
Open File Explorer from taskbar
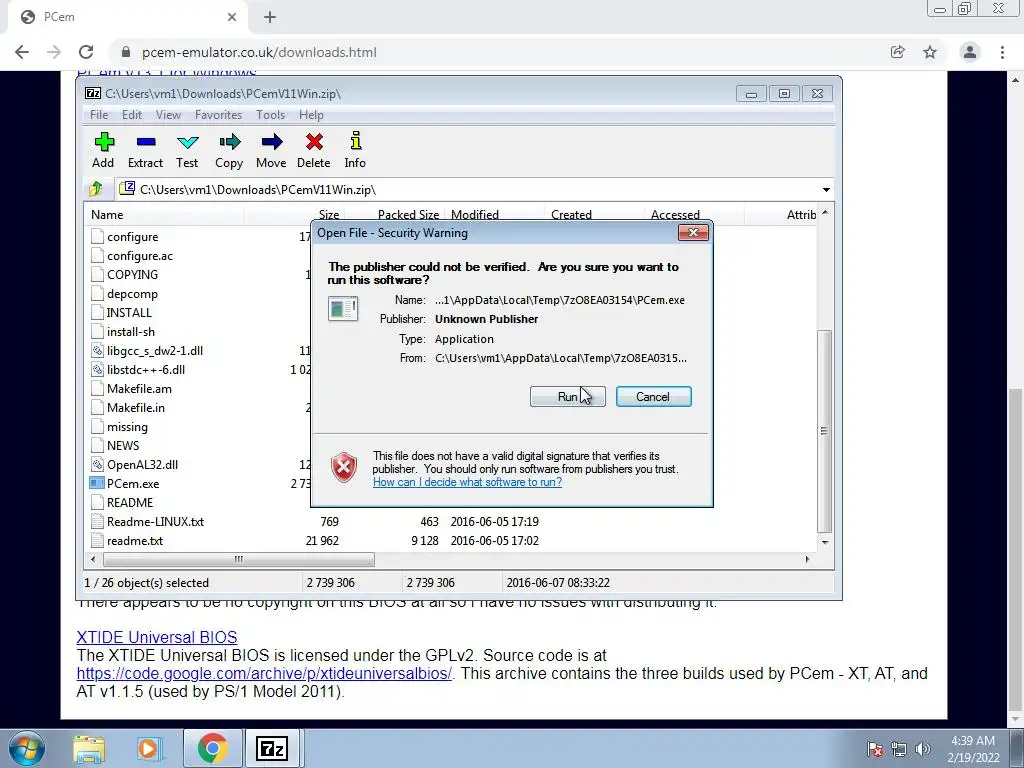[89, 748]
